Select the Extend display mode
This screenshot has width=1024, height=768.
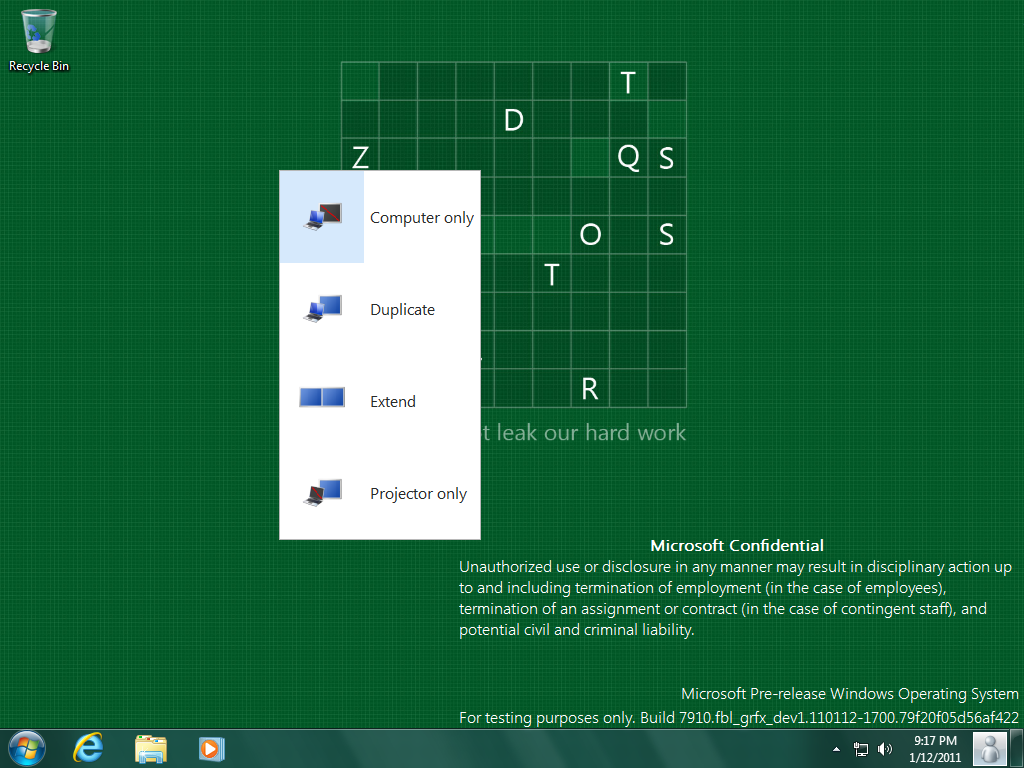(x=379, y=401)
